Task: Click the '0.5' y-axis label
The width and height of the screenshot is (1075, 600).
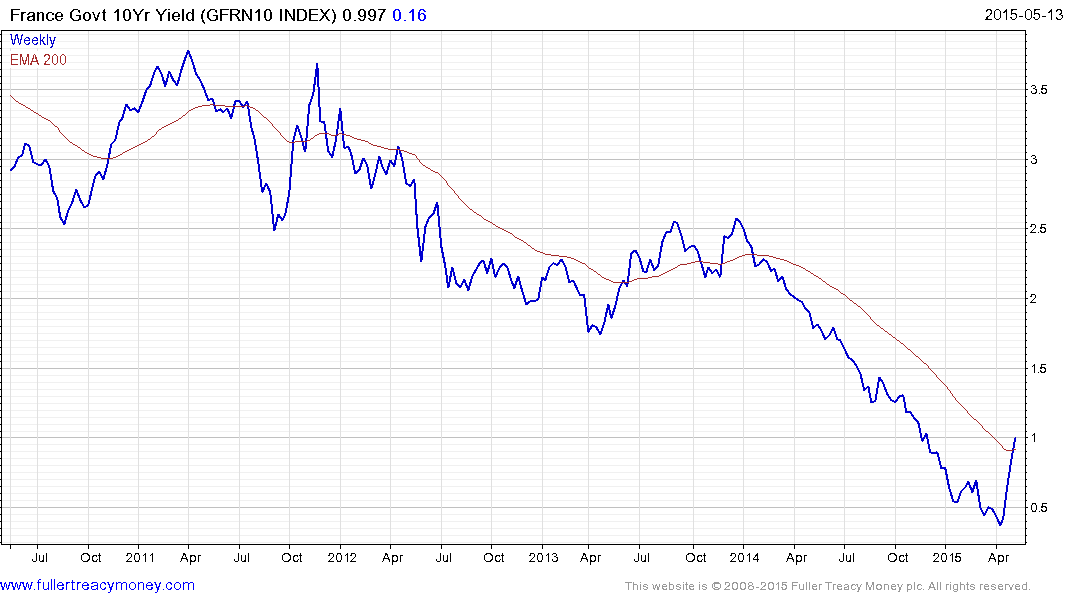Action: [1039, 508]
